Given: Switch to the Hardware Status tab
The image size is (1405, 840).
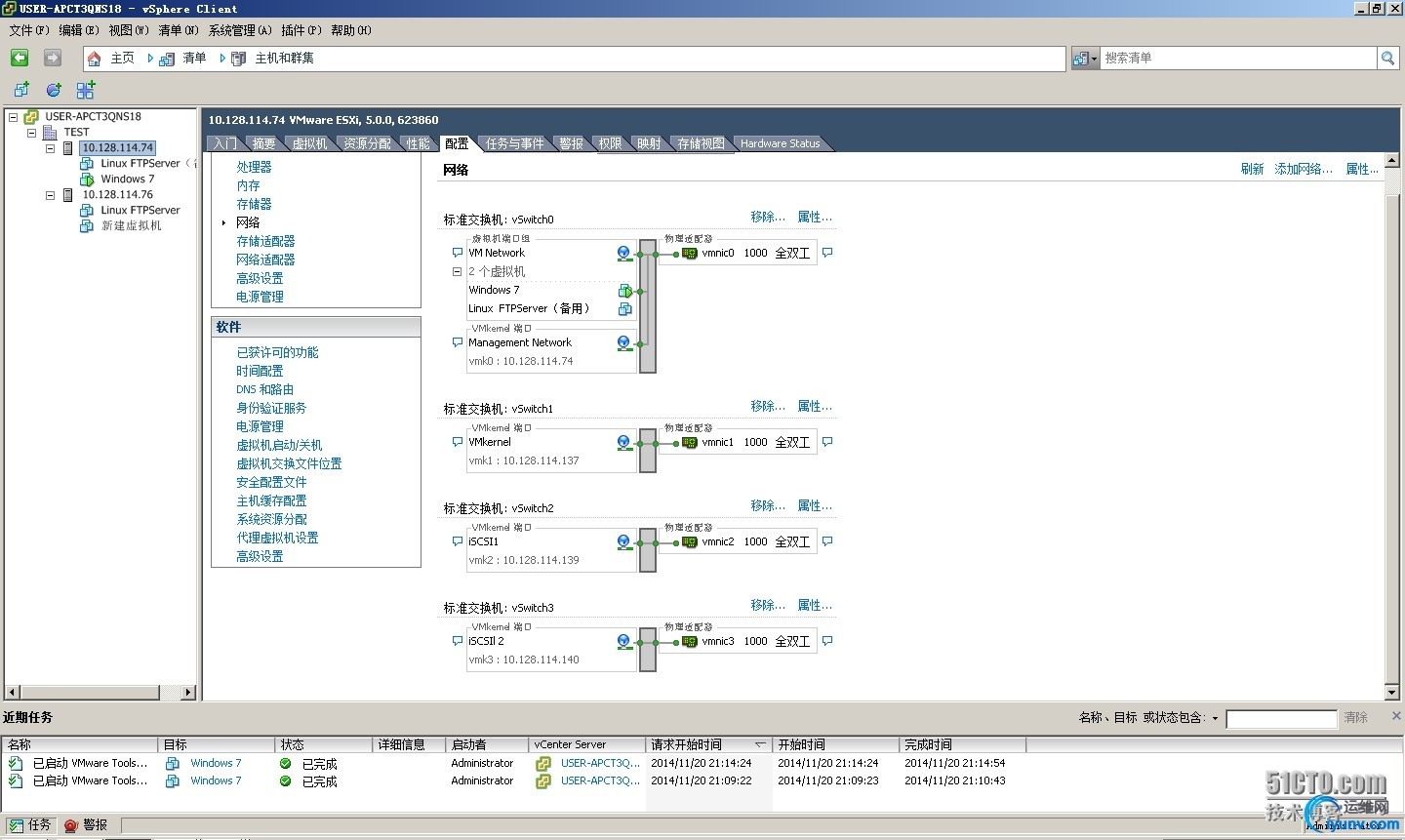Looking at the screenshot, I should click(x=781, y=143).
